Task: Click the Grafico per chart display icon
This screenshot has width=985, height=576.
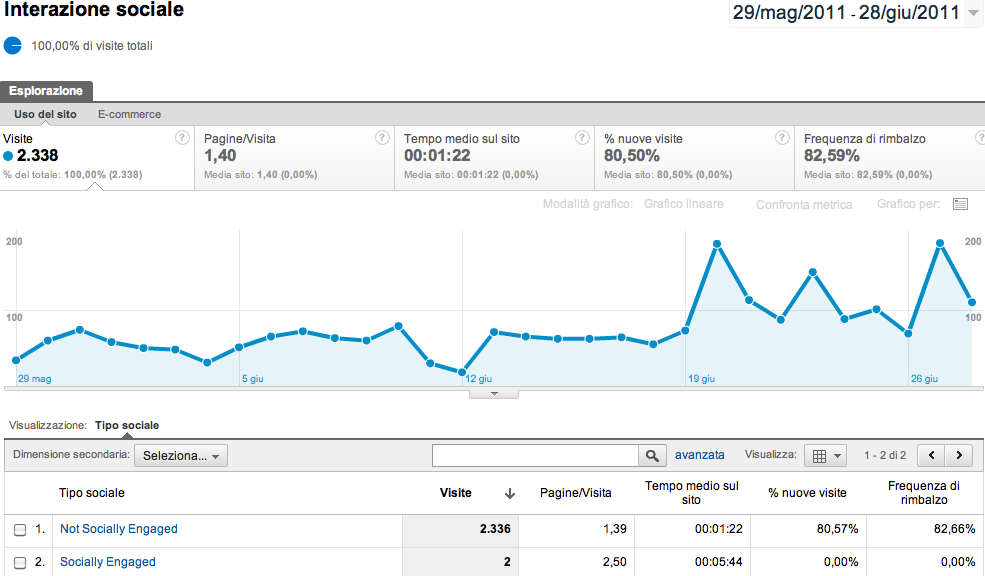Action: coord(960,204)
